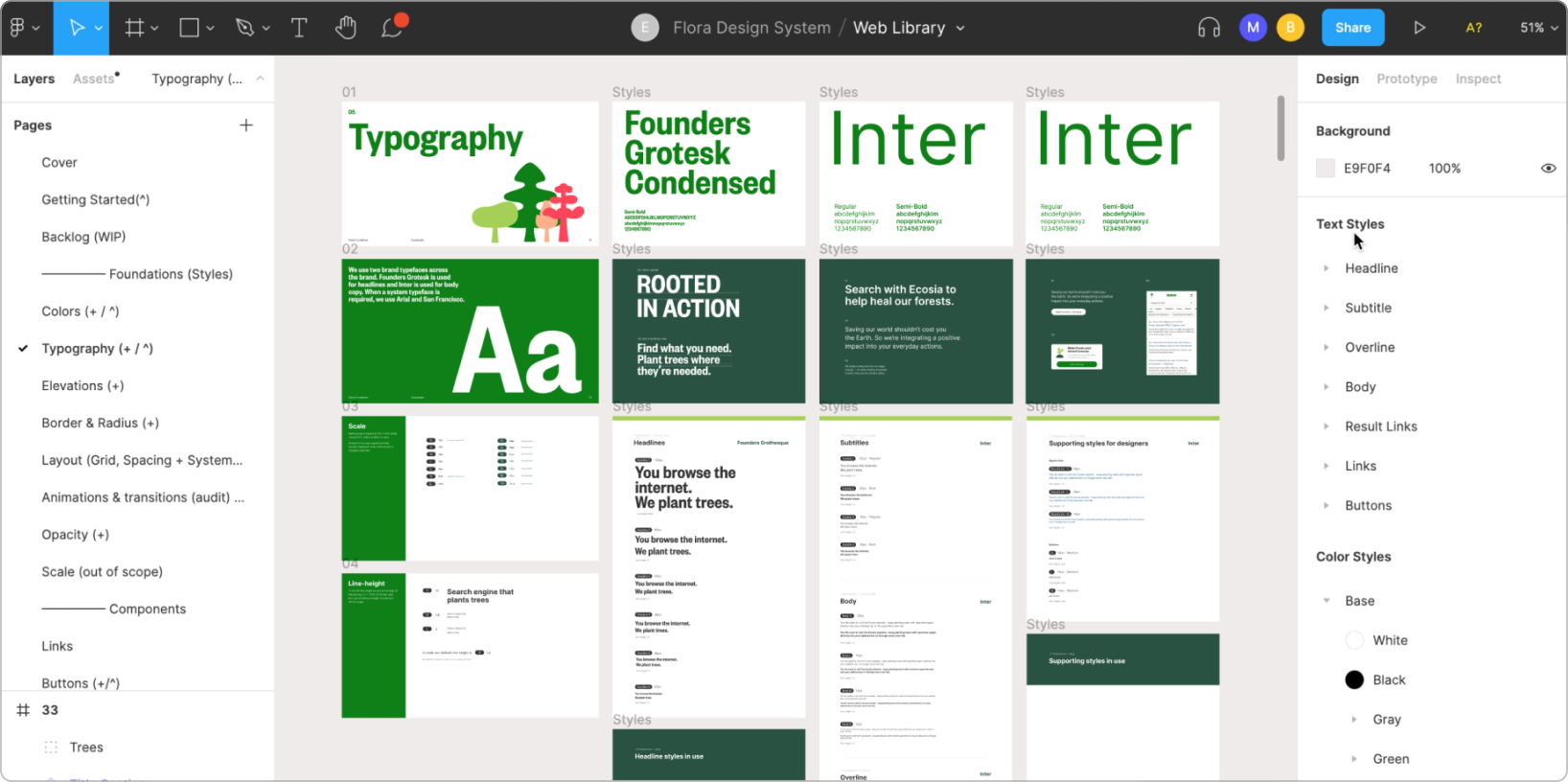The width and height of the screenshot is (1568, 782).
Task: Select the Black color style swatch
Action: click(x=1354, y=679)
